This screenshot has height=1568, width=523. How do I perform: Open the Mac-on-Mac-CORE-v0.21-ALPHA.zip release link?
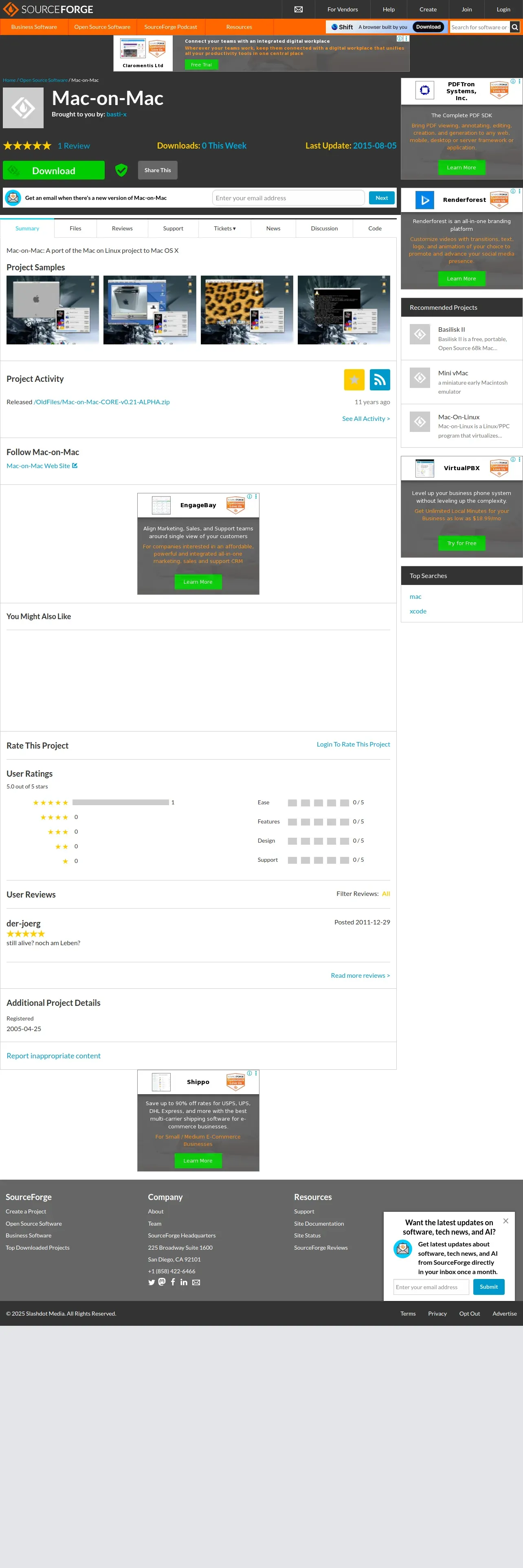102,402
